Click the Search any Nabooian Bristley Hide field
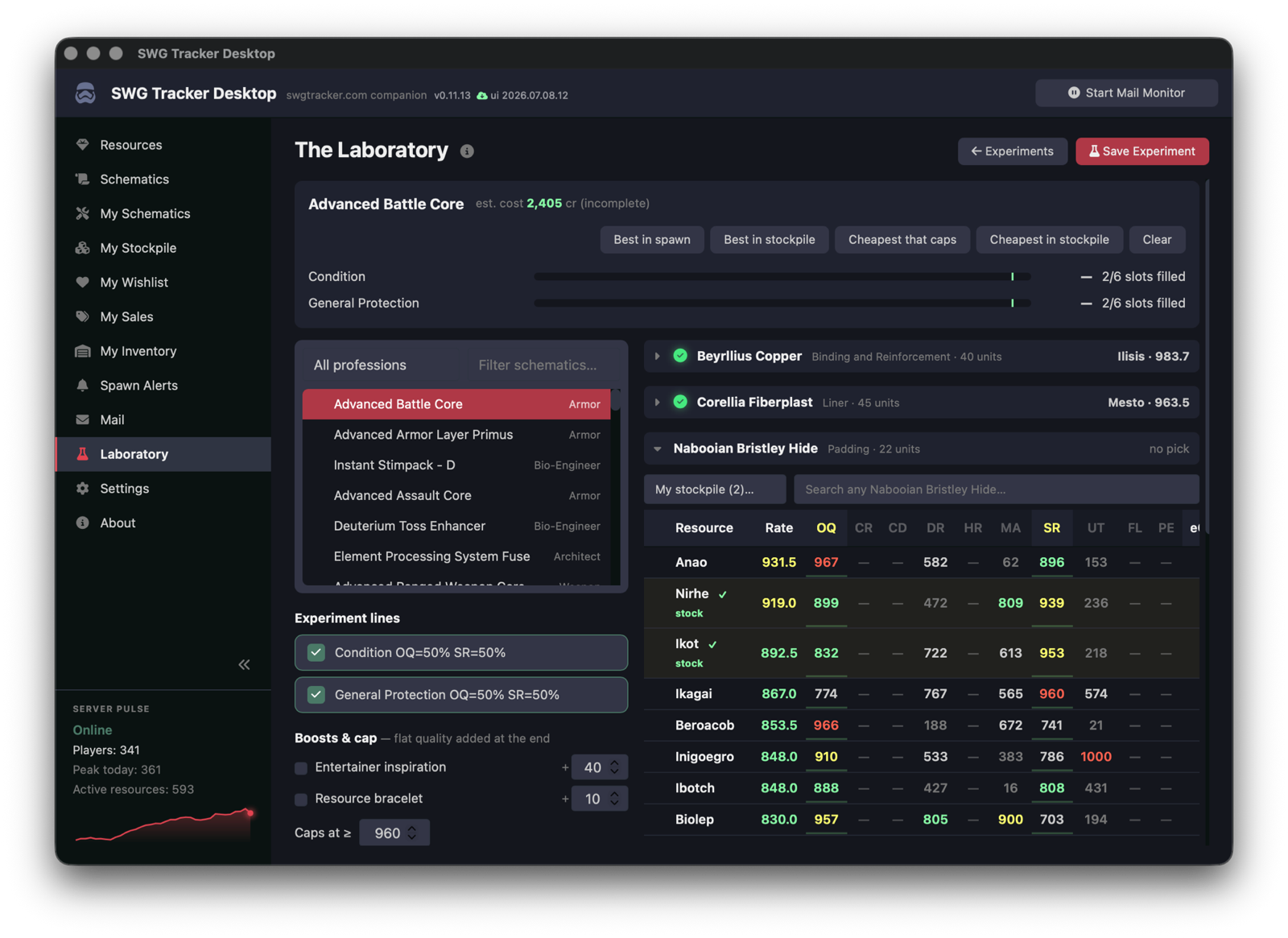Image resolution: width=1288 pixels, height=938 pixels. (997, 489)
